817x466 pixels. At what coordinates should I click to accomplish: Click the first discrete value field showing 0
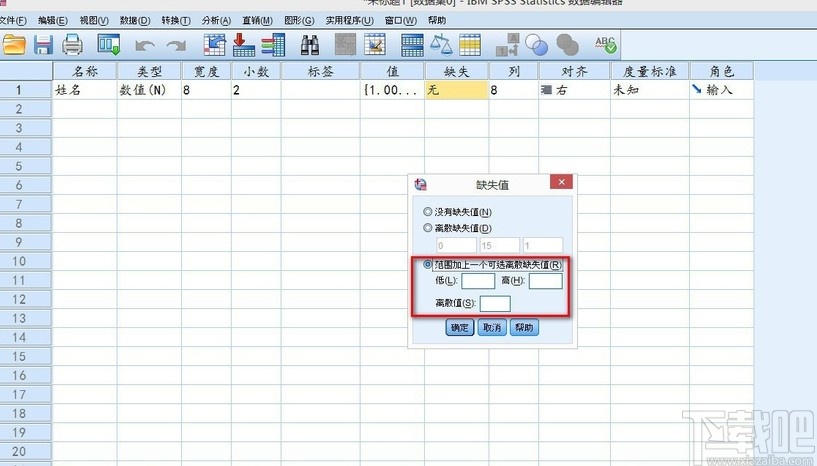pos(456,246)
